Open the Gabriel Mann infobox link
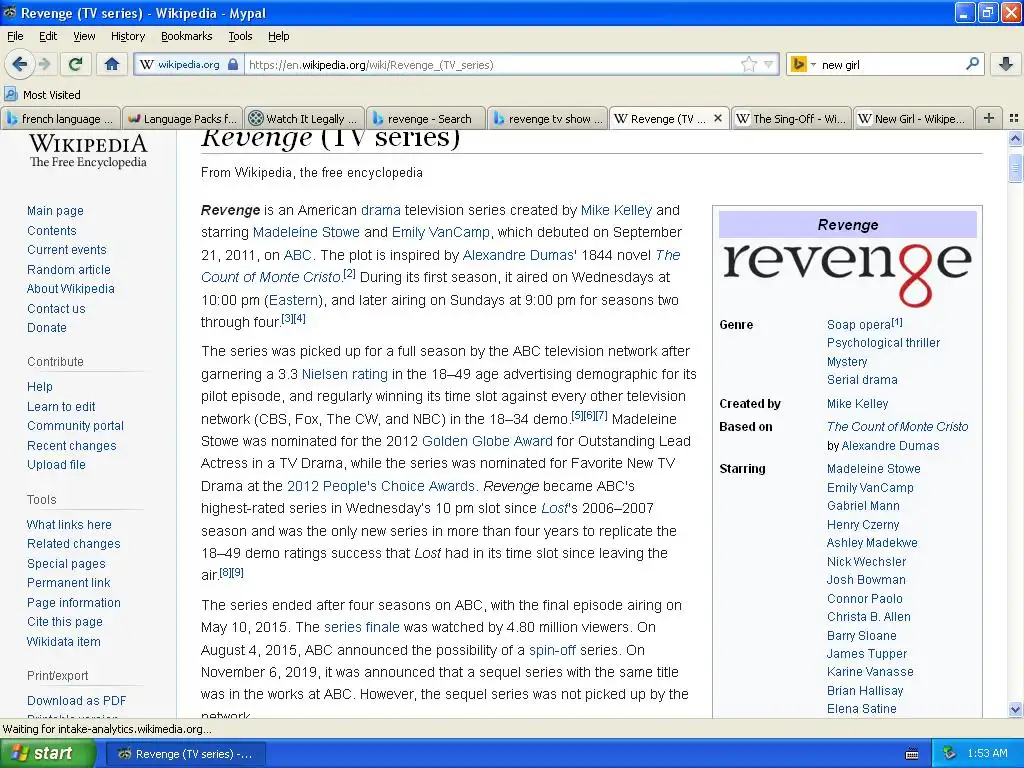 863,506
